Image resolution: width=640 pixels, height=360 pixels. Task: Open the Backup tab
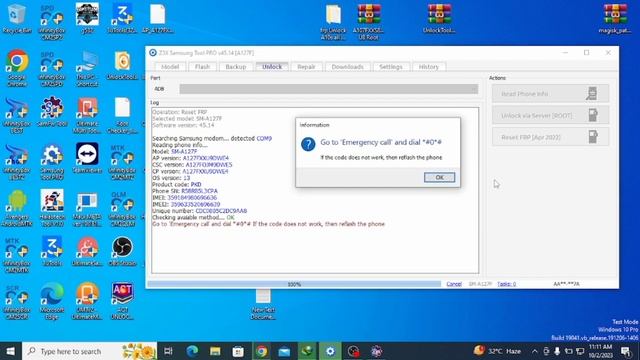[x=236, y=67]
